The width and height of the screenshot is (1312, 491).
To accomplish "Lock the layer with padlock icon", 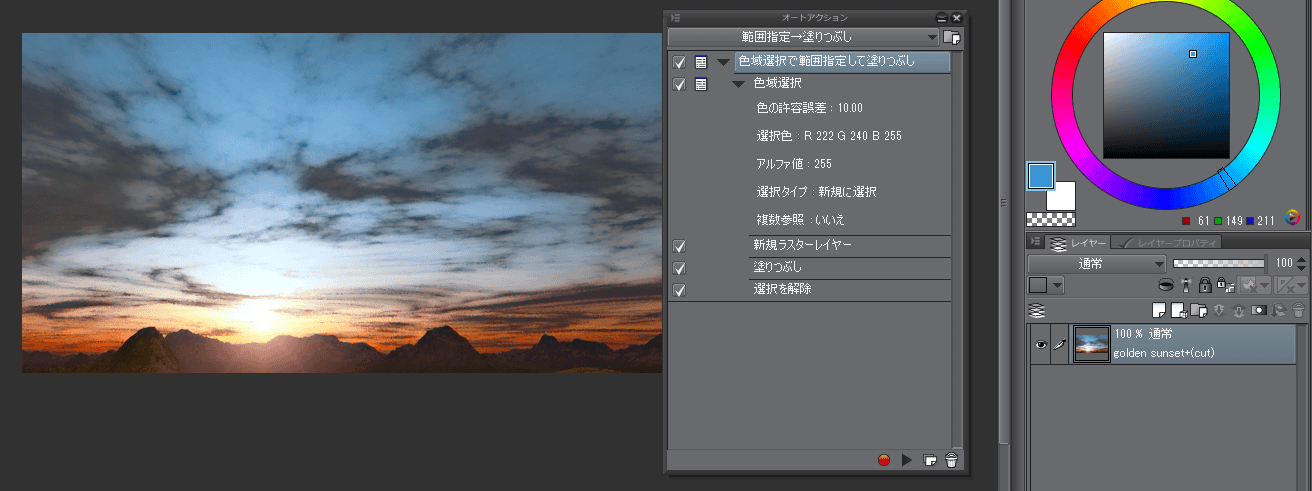I will (1204, 285).
